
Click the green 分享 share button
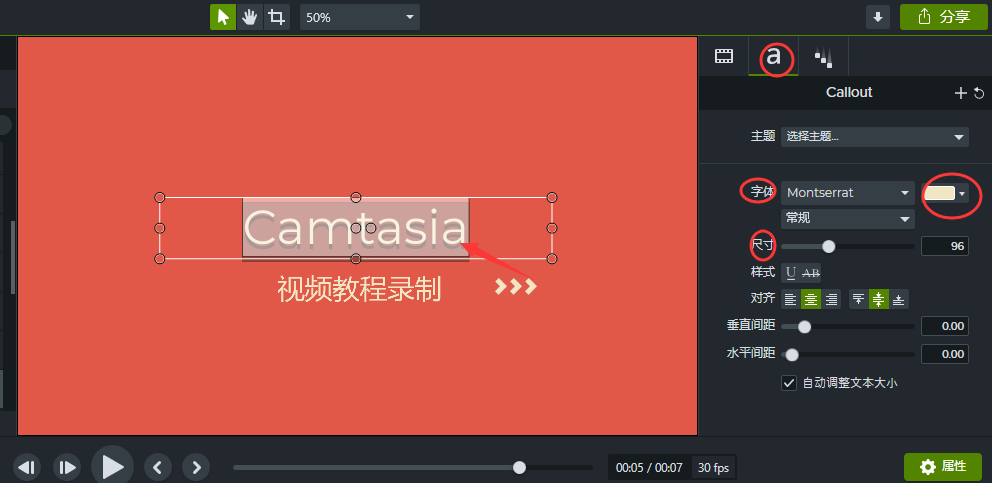pyautogui.click(x=943, y=17)
